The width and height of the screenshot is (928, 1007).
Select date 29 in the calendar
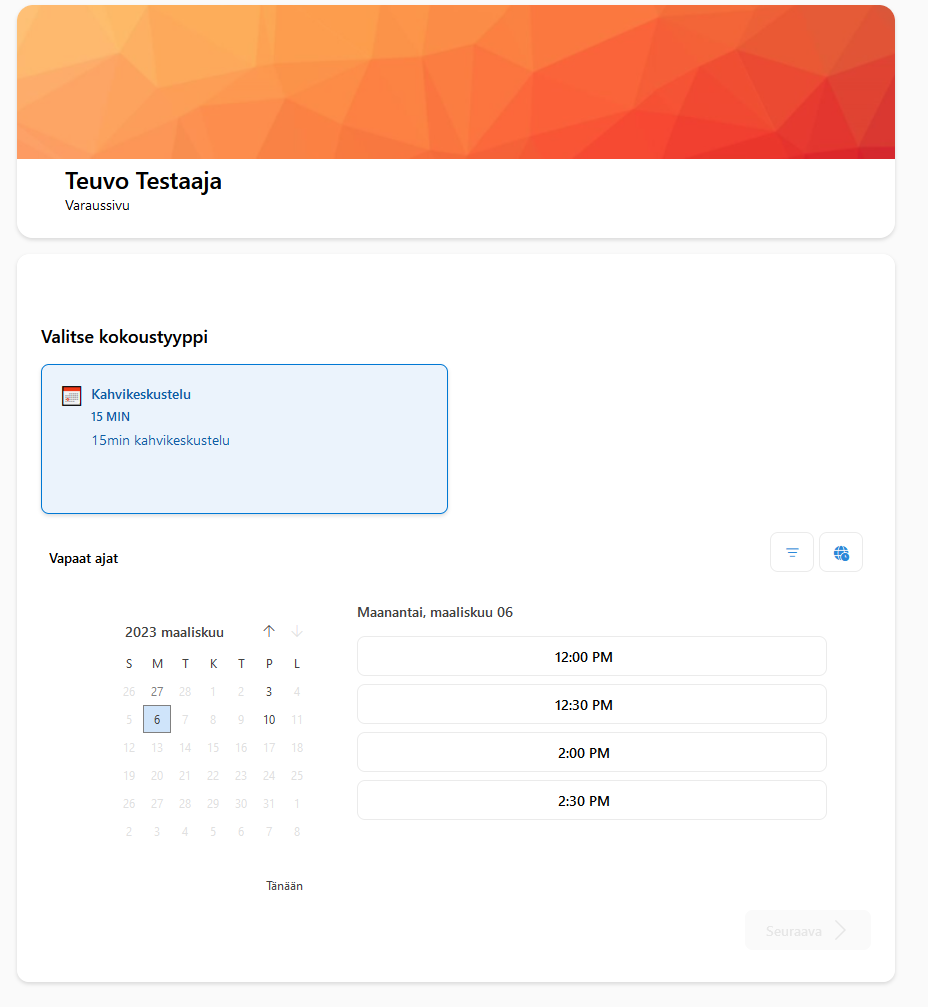point(213,803)
